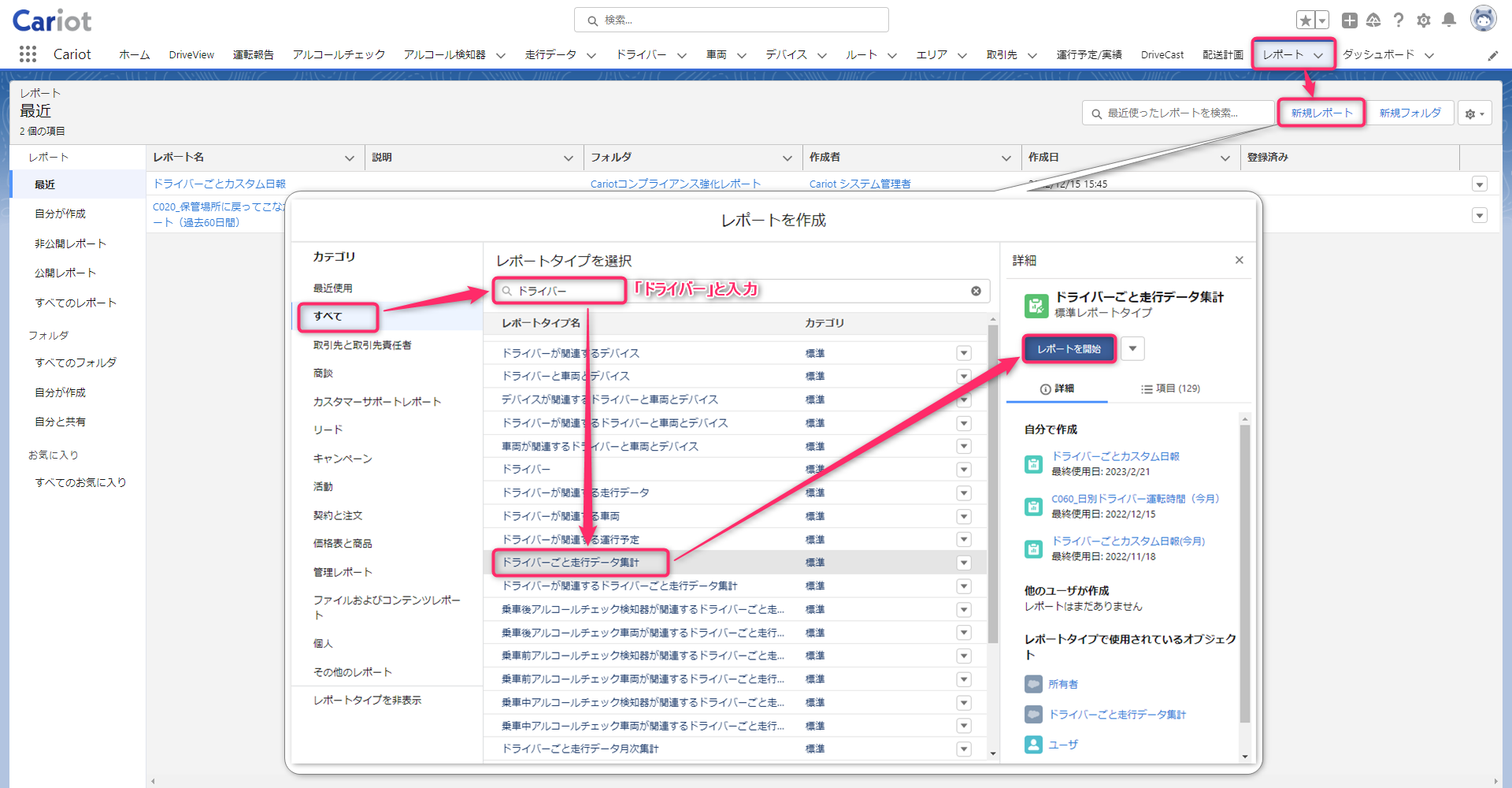Focus the global 検索 search field
Image resolution: width=1512 pixels, height=788 pixels.
pos(732,20)
